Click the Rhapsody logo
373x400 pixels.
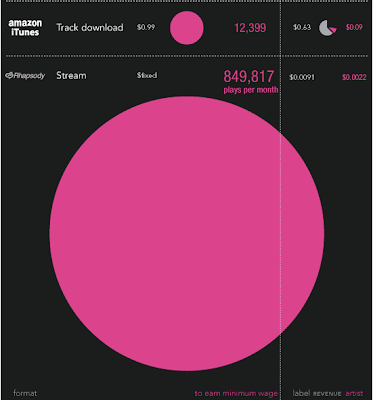pos(25,76)
